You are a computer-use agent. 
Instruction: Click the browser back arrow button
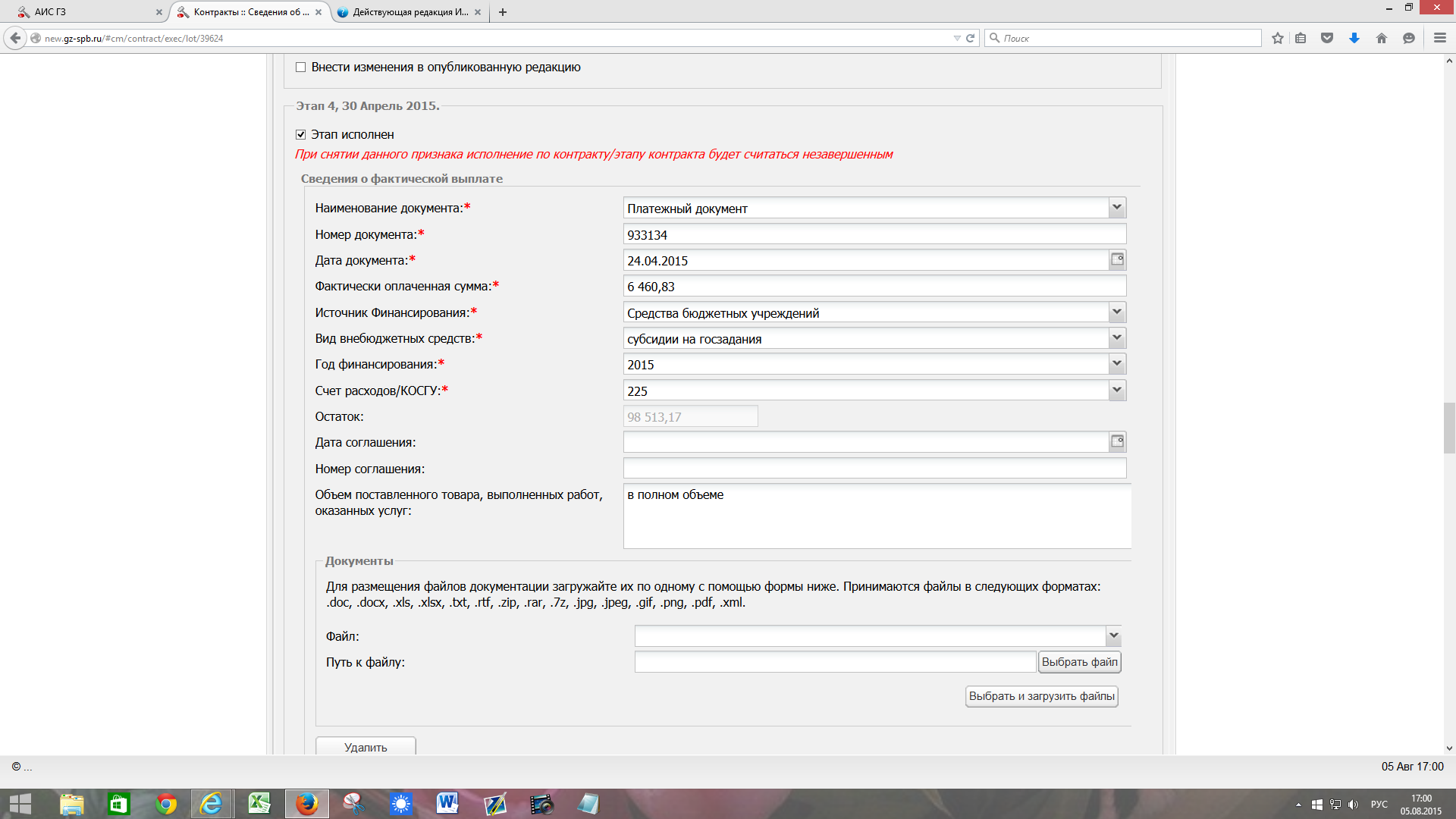tap(15, 38)
